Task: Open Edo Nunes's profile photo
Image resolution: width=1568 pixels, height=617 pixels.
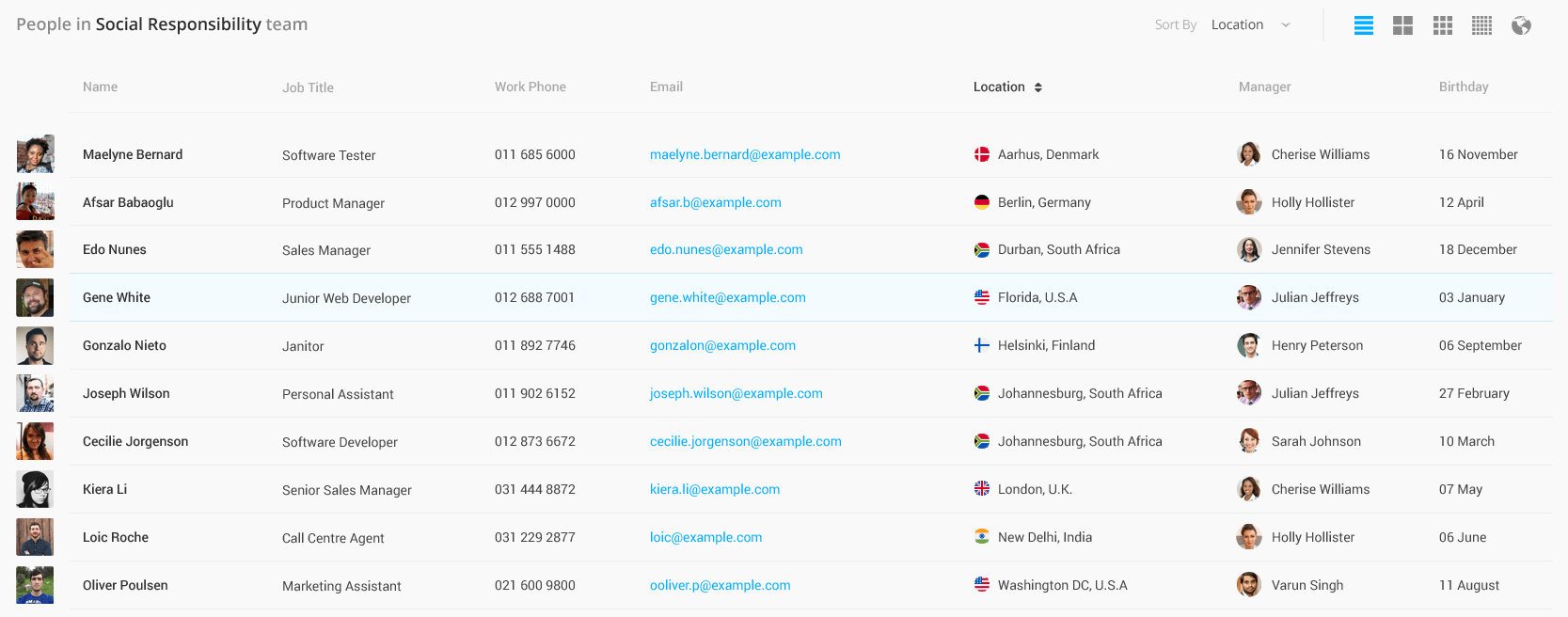Action: pyautogui.click(x=35, y=249)
